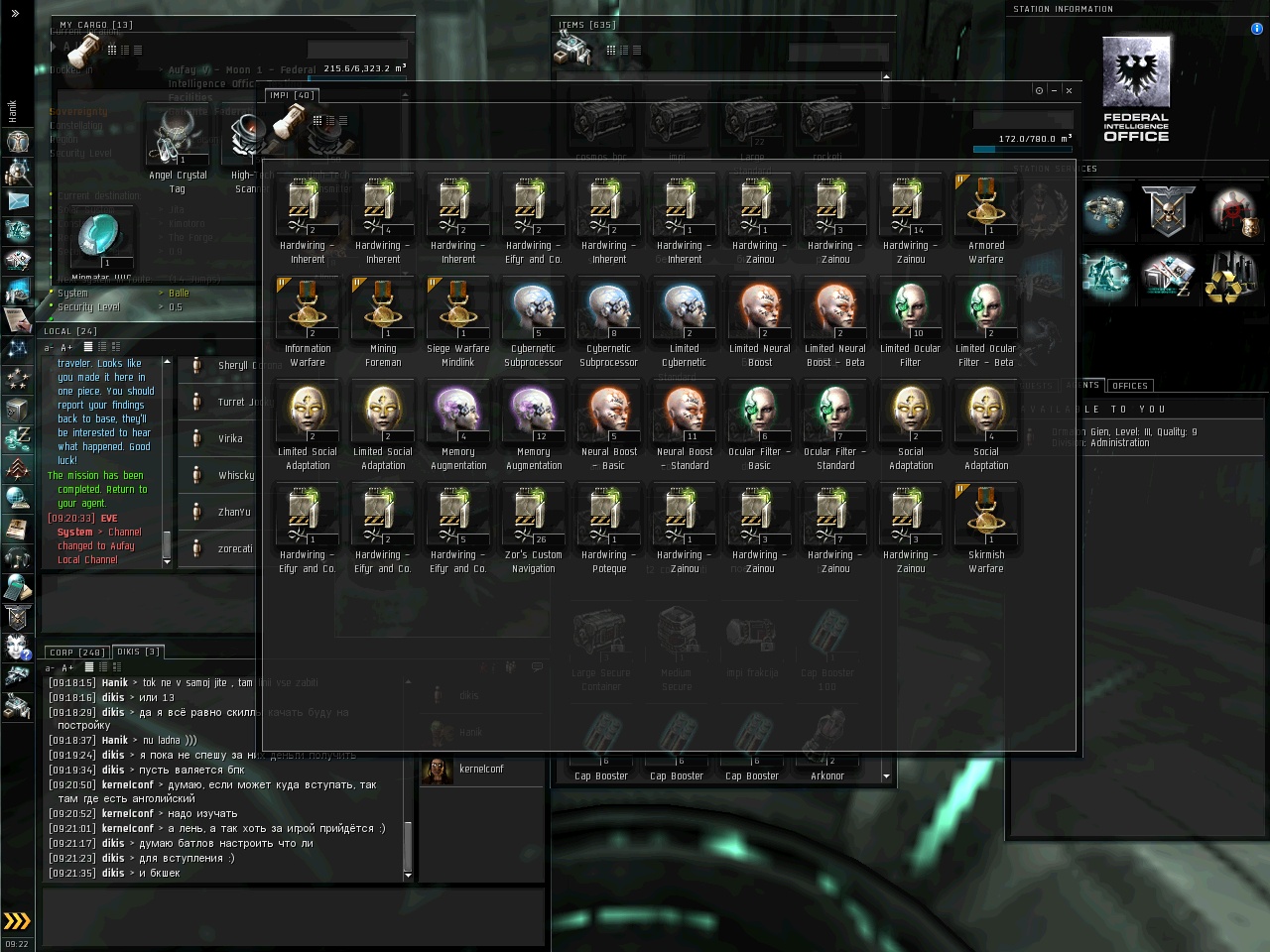
Task: Click the station info blue icon
Action: [x=1257, y=29]
